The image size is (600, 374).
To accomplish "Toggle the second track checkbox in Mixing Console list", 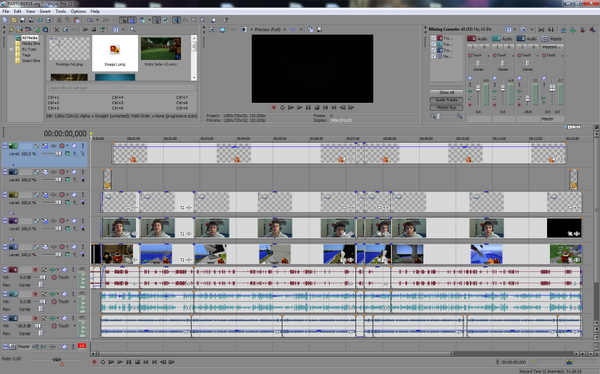I will [x=434, y=44].
